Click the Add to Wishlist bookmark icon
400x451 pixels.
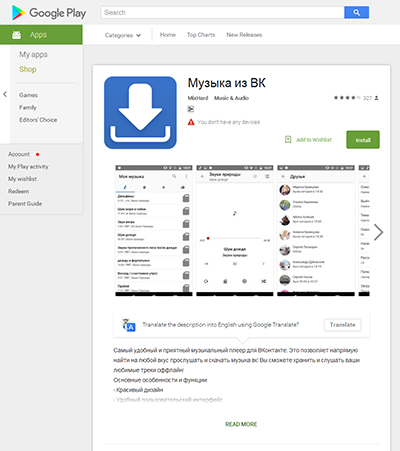[288, 140]
